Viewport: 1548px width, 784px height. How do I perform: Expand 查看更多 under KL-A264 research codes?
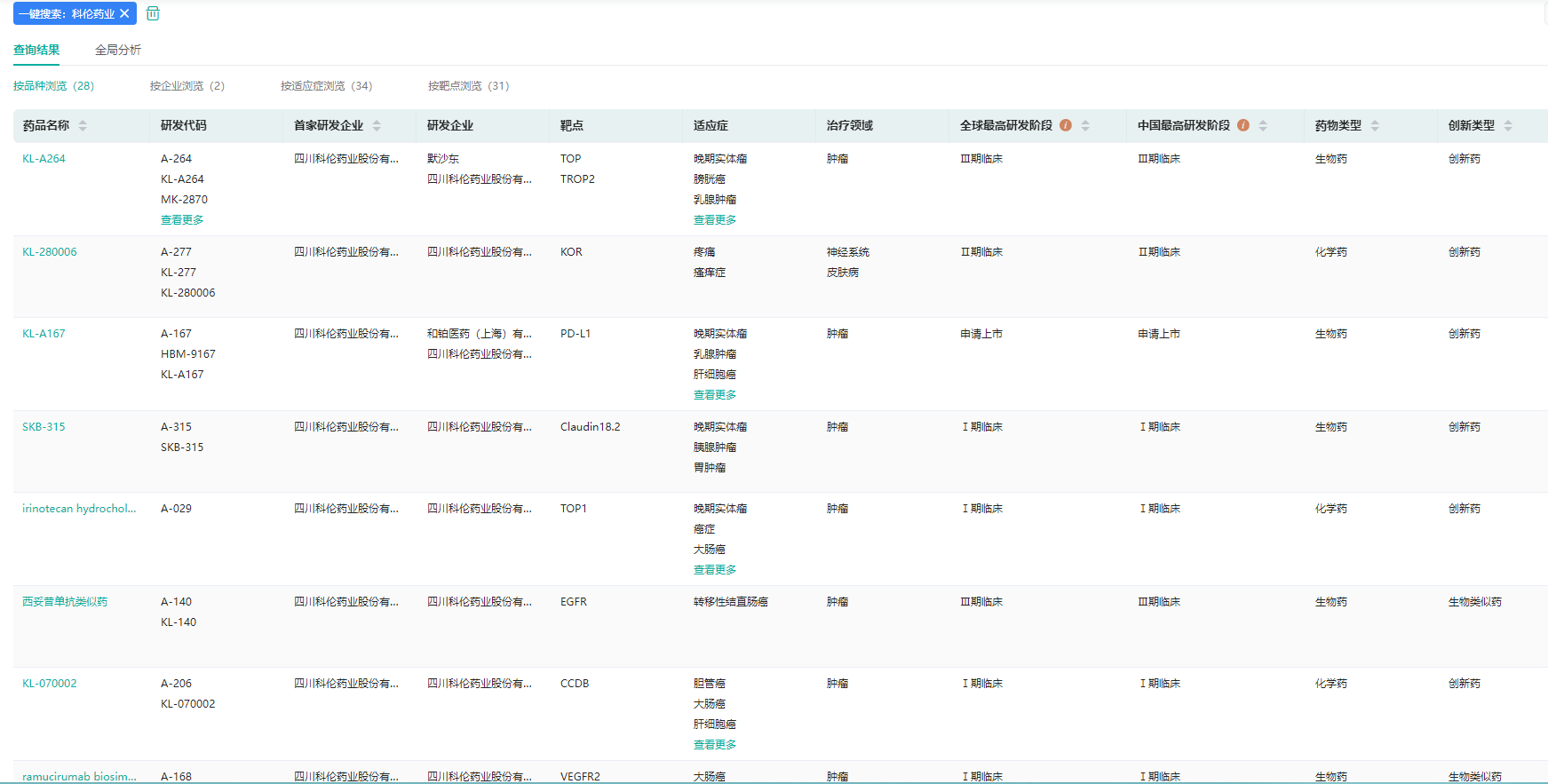[x=182, y=220]
